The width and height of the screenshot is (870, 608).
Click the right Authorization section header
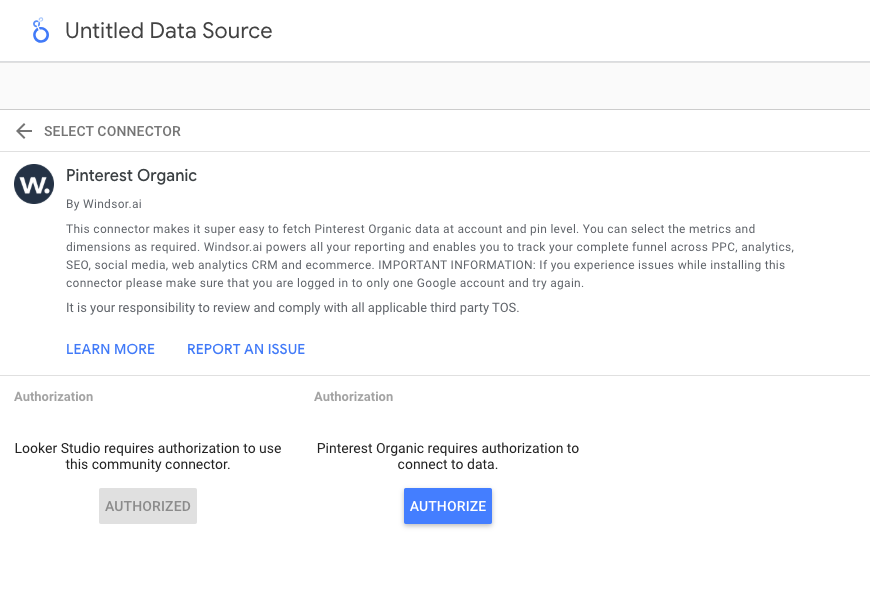(354, 397)
